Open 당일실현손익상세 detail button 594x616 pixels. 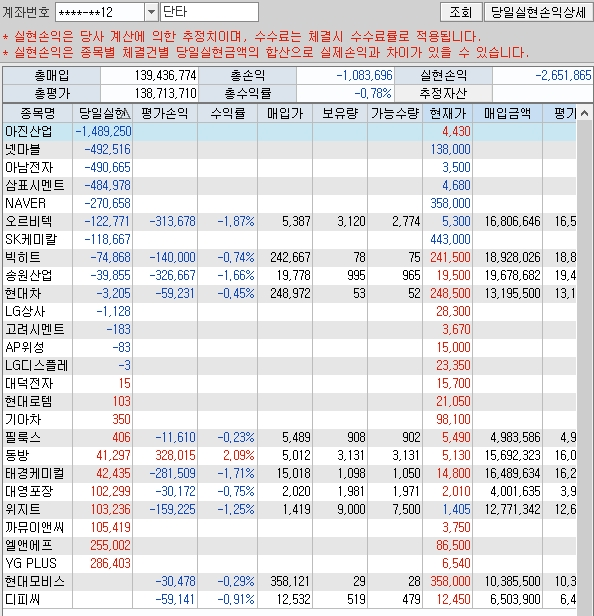pyautogui.click(x=538, y=12)
